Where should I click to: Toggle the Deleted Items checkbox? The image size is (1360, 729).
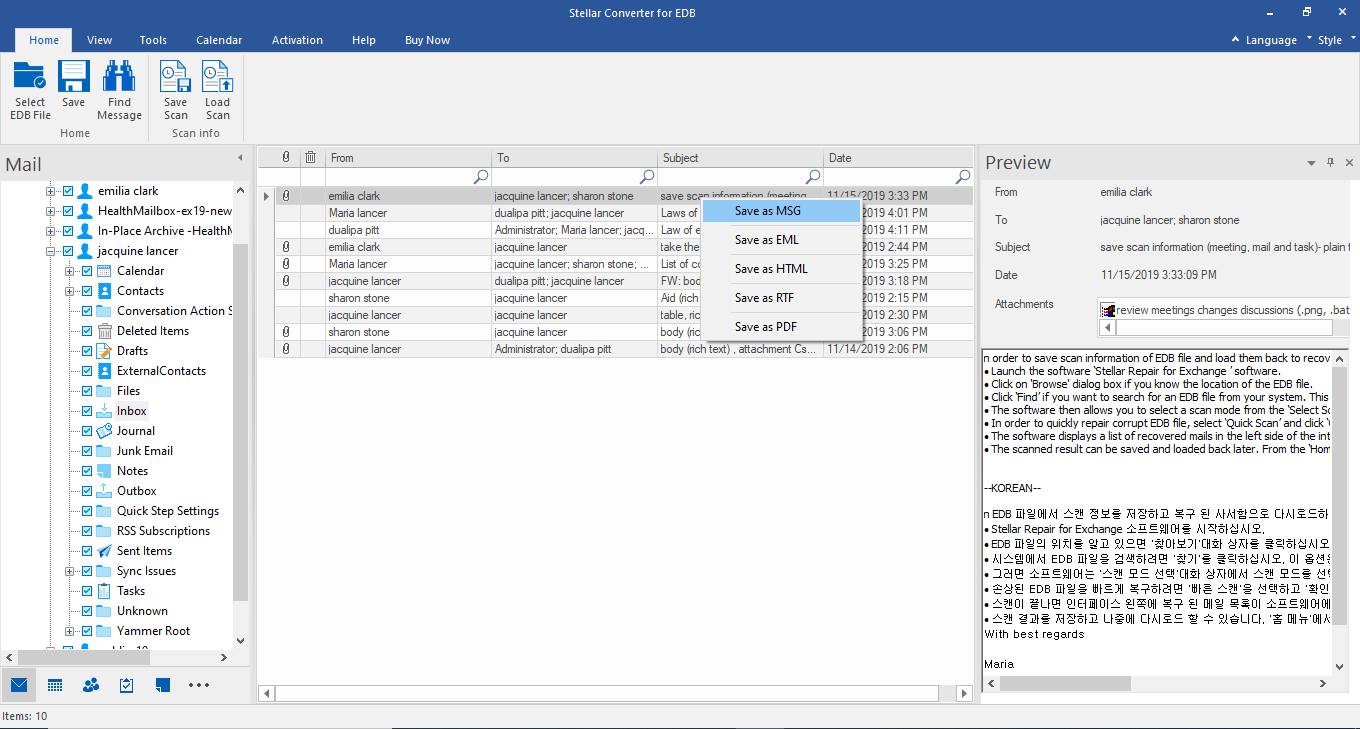coord(87,331)
